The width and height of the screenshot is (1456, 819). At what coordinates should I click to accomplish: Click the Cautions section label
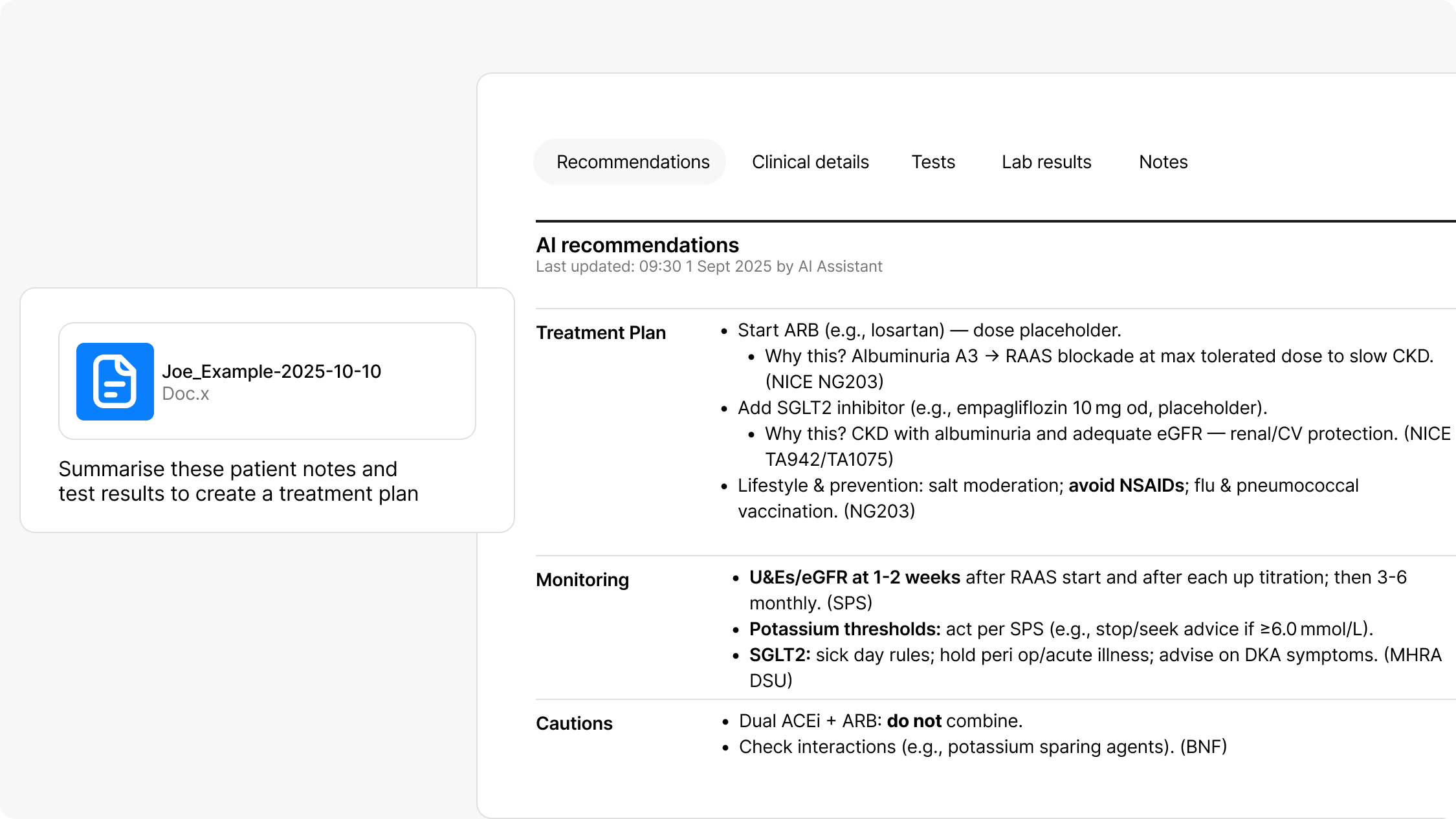click(x=574, y=723)
